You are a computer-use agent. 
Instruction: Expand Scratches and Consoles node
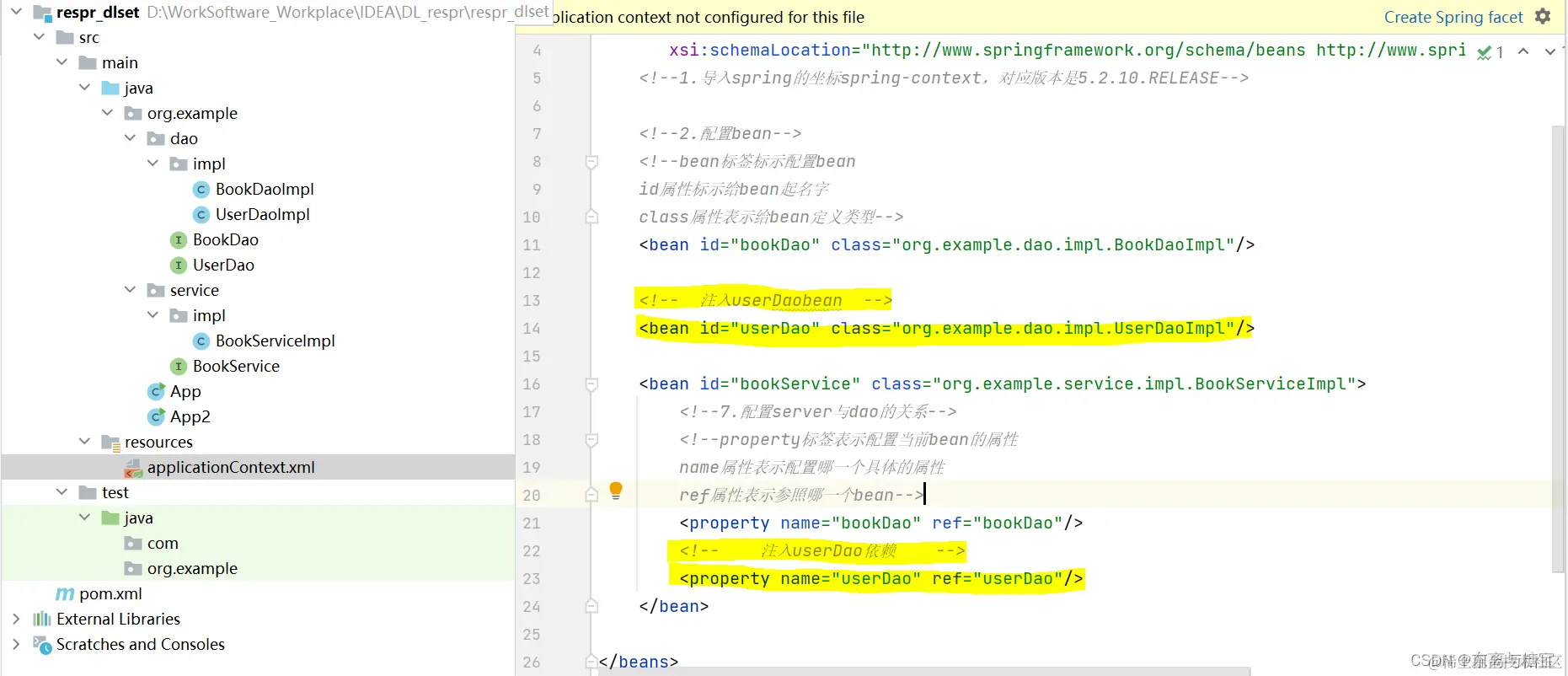click(x=16, y=644)
